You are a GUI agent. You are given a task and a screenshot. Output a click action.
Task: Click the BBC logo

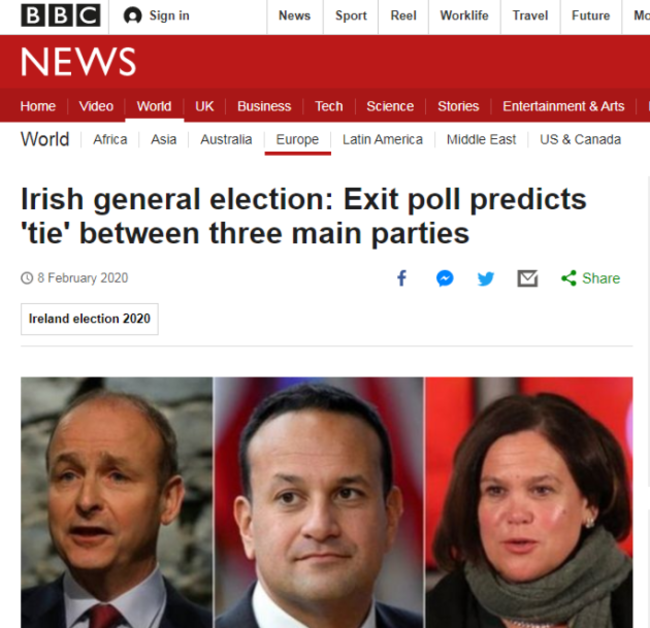pyautogui.click(x=61, y=16)
